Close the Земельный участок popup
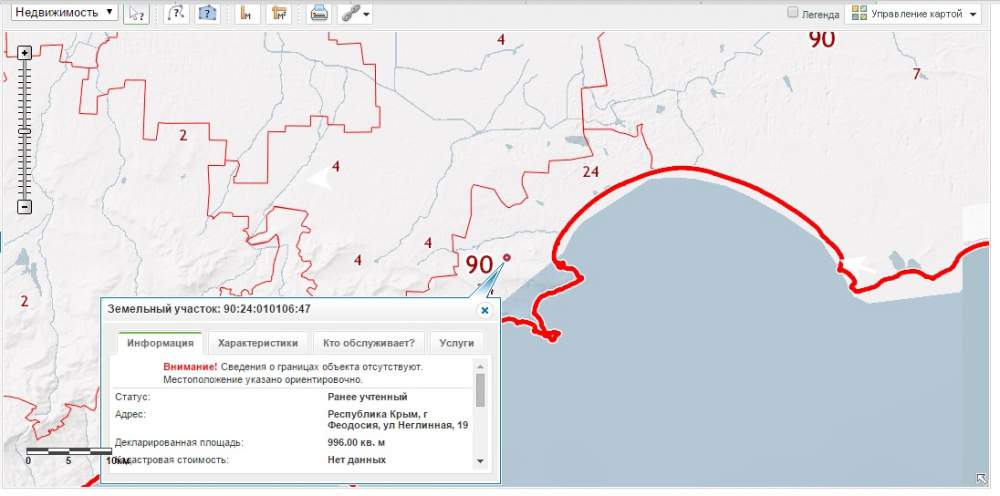The width and height of the screenshot is (1000, 496). tap(485, 310)
